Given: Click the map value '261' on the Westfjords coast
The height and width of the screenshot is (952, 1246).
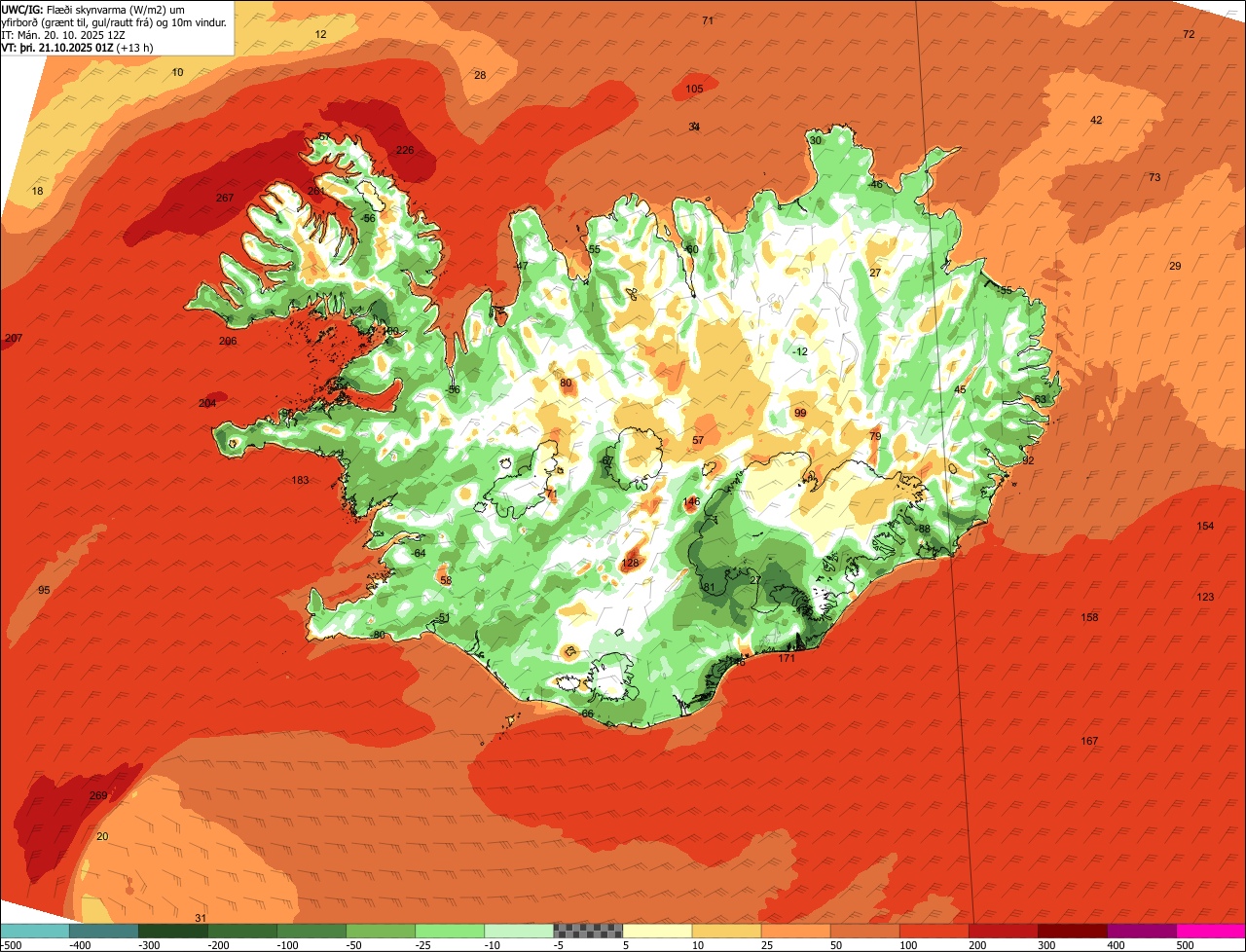Looking at the screenshot, I should coord(316,191).
